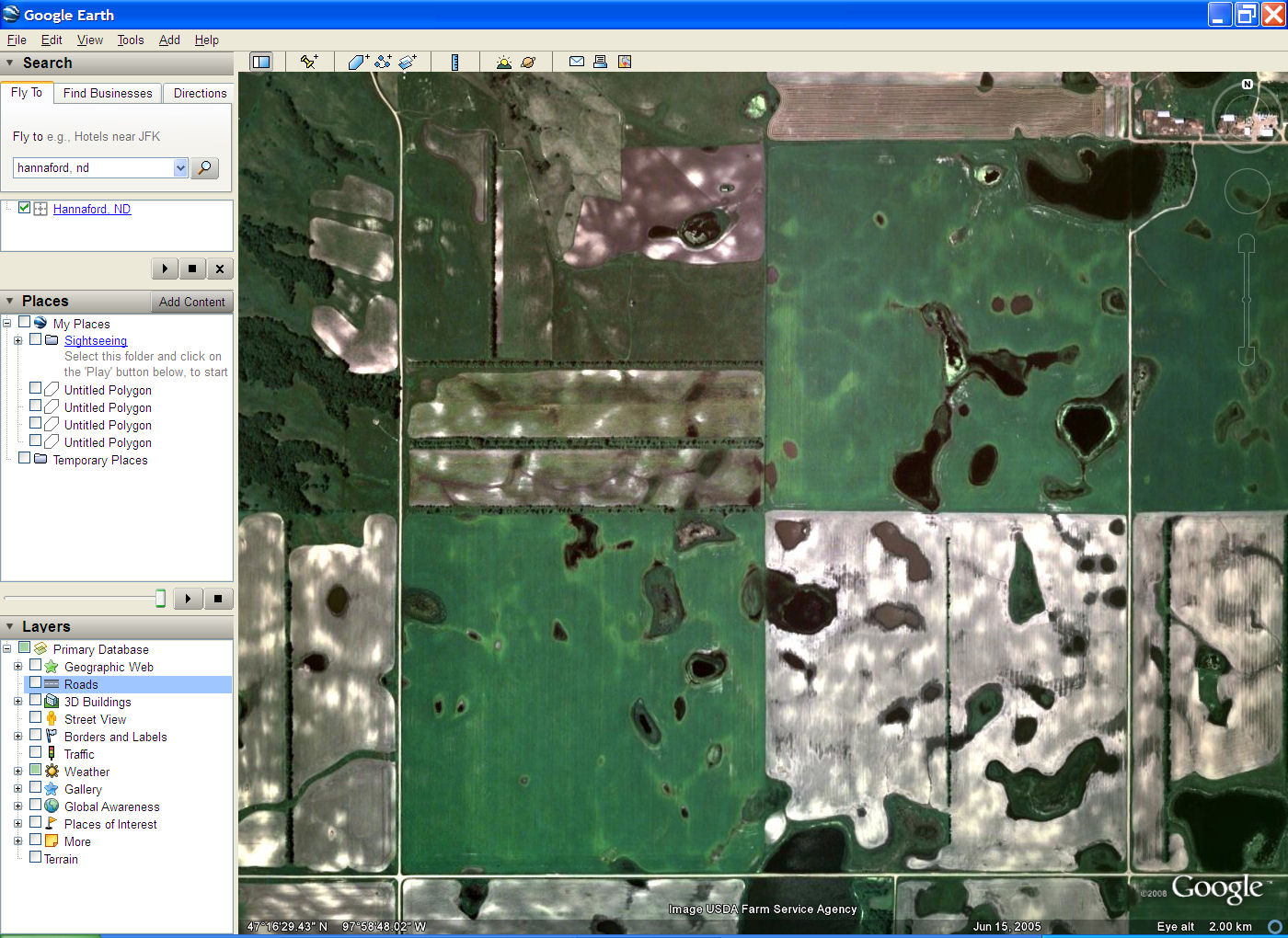Screen dimensions: 1288x938
Task: Check the Temporary Places checkbox
Action: [24, 459]
